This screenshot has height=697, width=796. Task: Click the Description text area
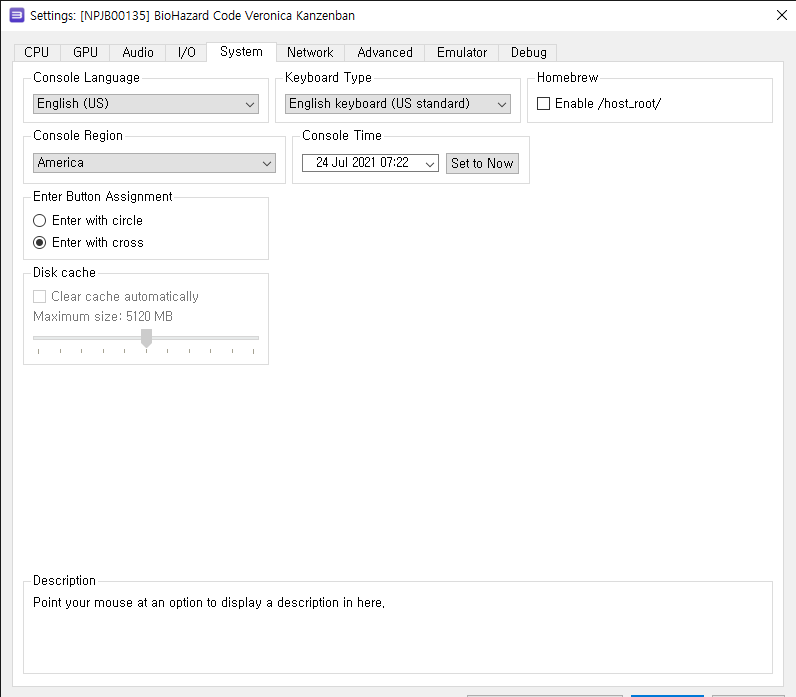coord(397,627)
